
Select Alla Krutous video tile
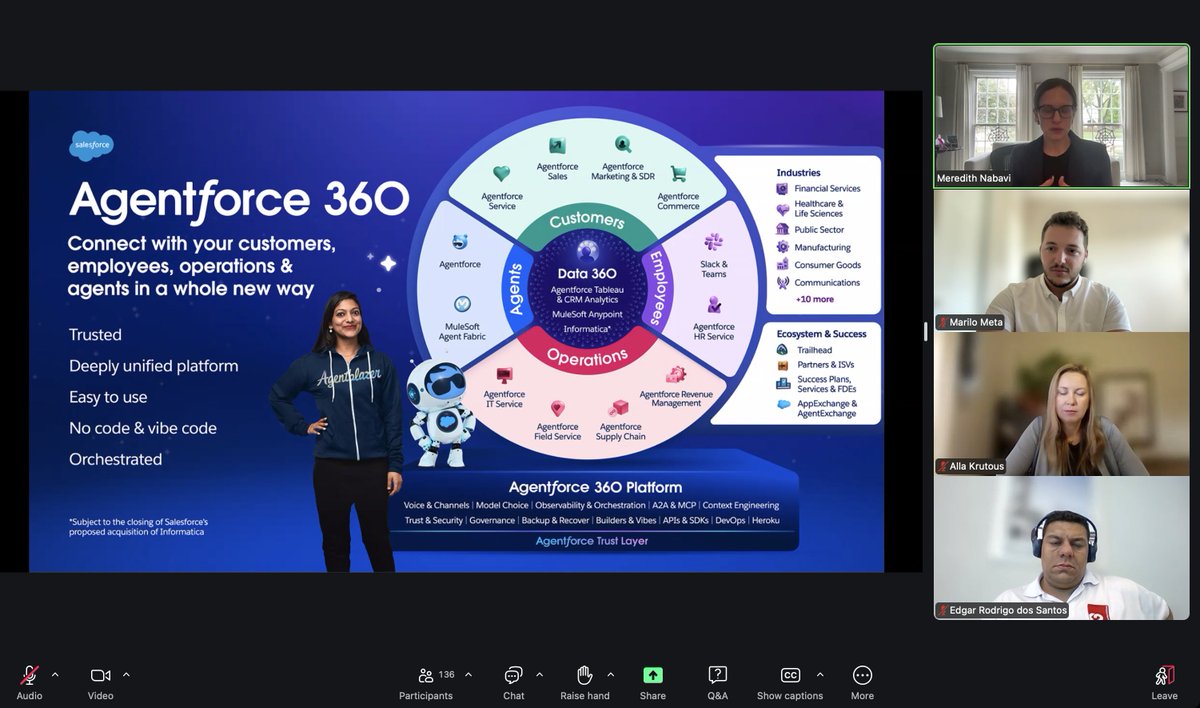click(x=1061, y=404)
